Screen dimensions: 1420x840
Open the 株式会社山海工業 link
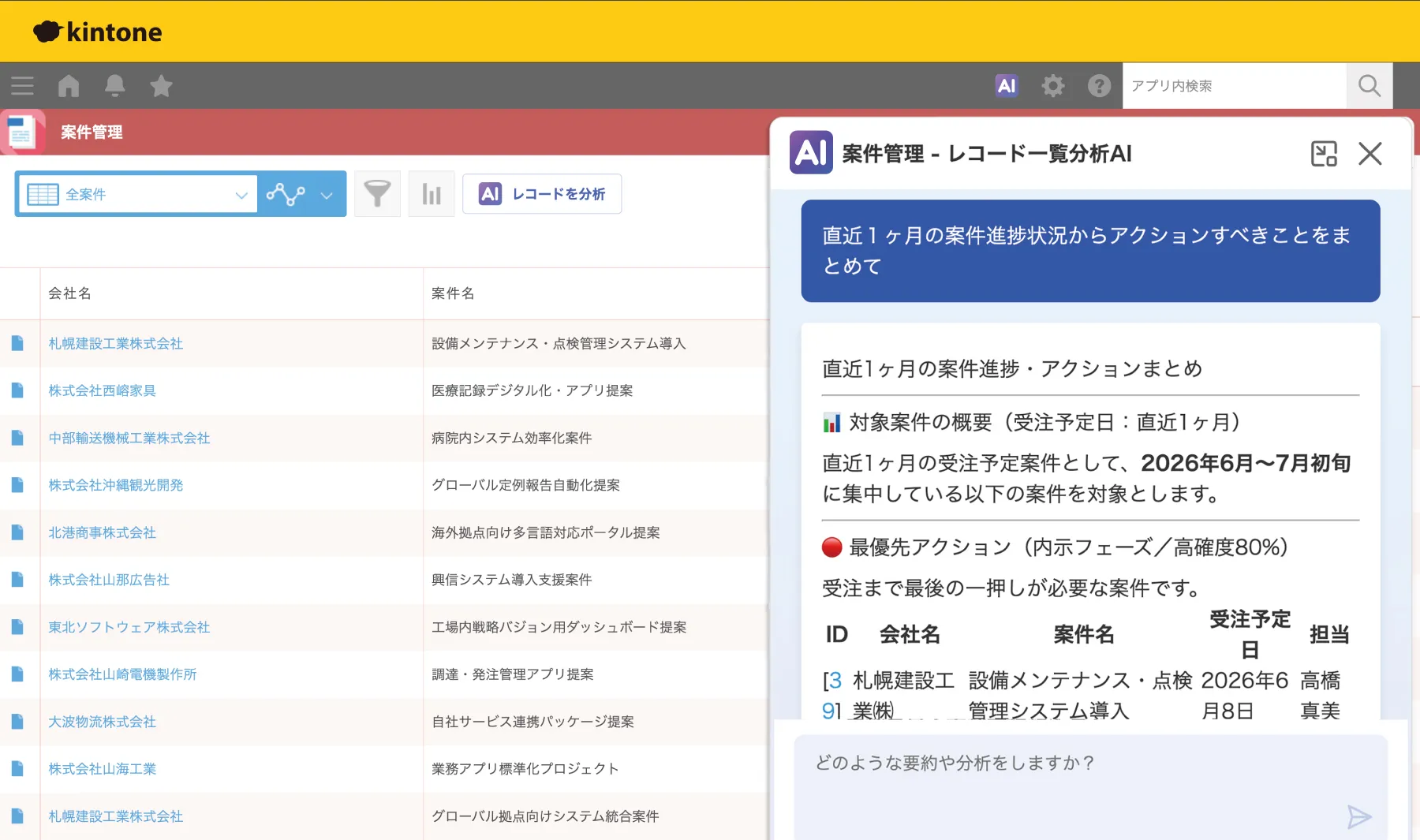click(103, 769)
